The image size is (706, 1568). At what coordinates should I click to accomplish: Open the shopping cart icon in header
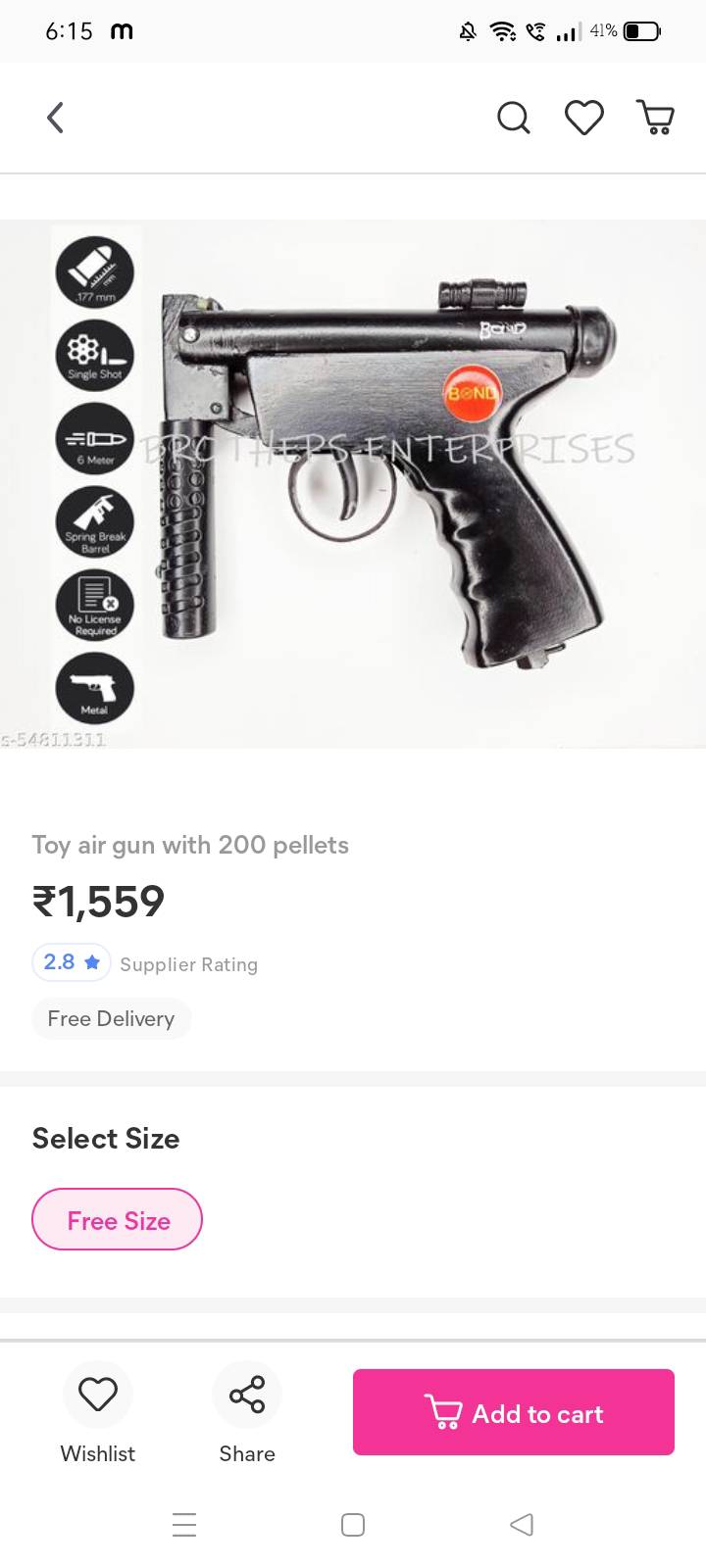(x=655, y=118)
